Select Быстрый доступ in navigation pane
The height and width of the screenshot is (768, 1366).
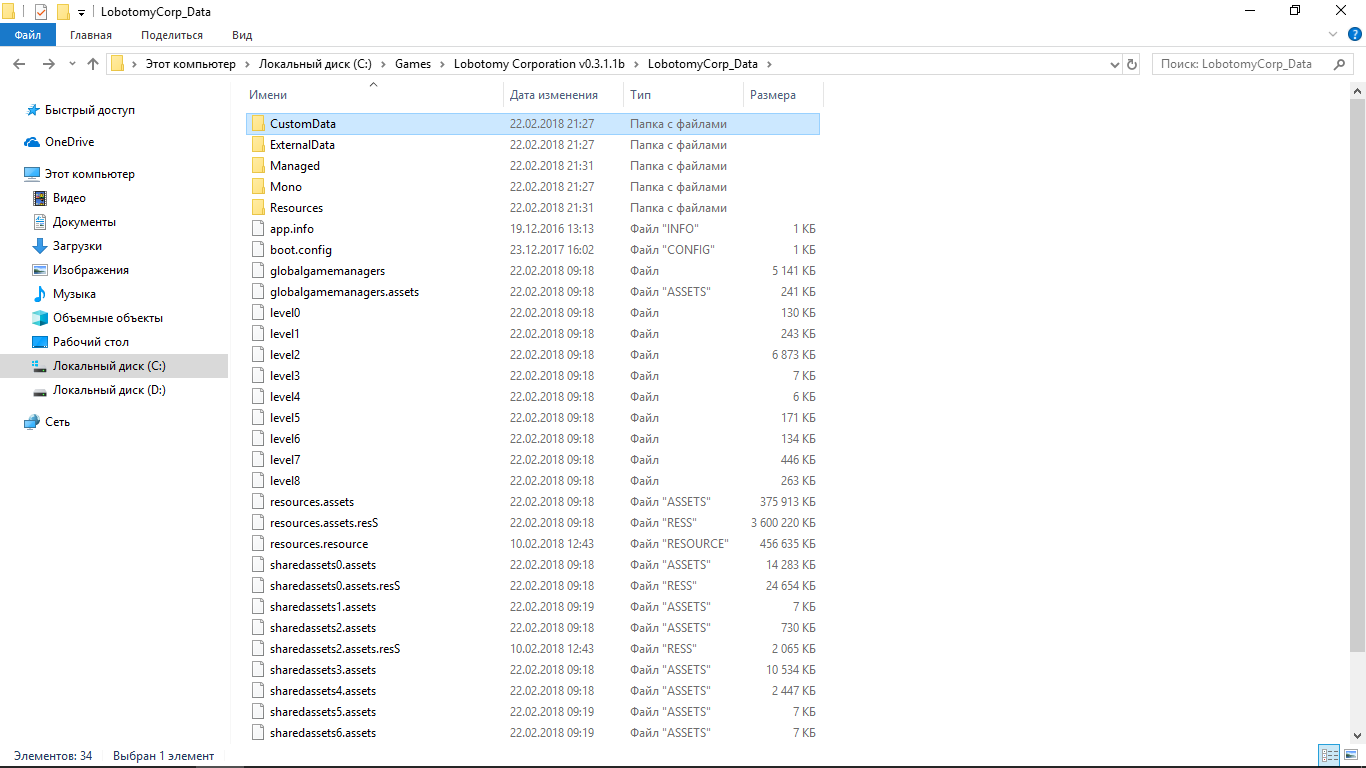click(89, 110)
